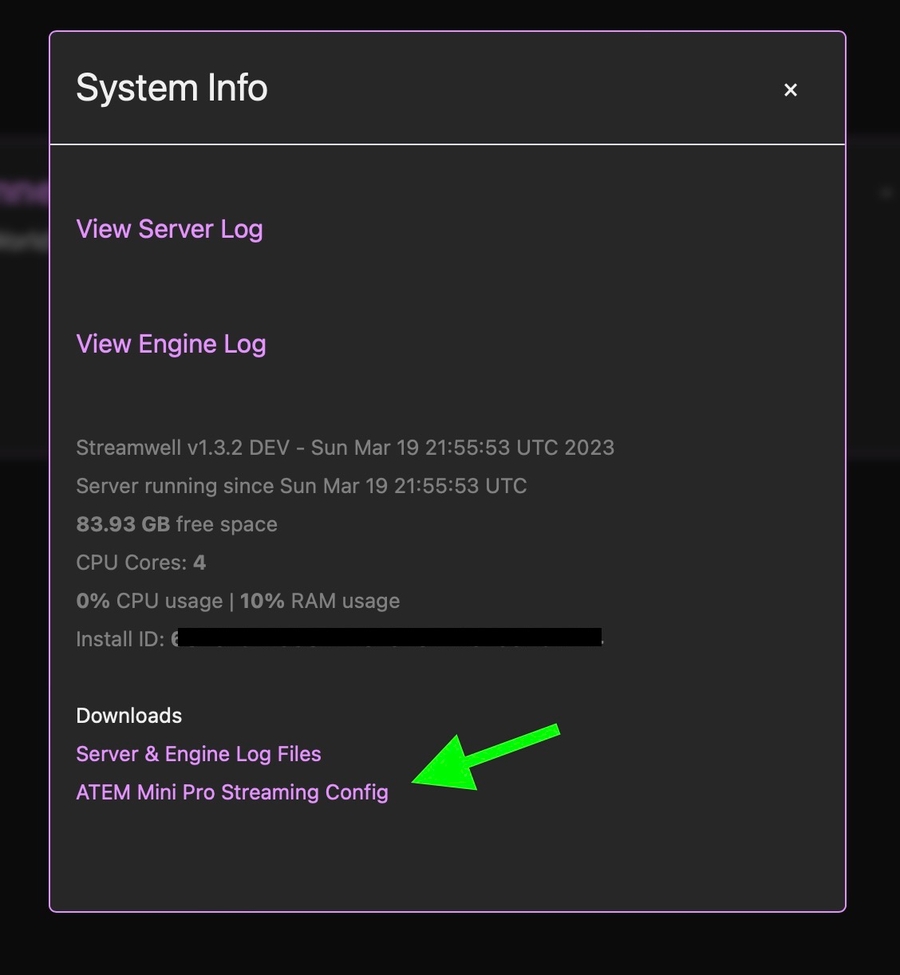Image resolution: width=900 pixels, height=975 pixels.
Task: Click the dimmed backdrop below the dialog
Action: [450, 945]
